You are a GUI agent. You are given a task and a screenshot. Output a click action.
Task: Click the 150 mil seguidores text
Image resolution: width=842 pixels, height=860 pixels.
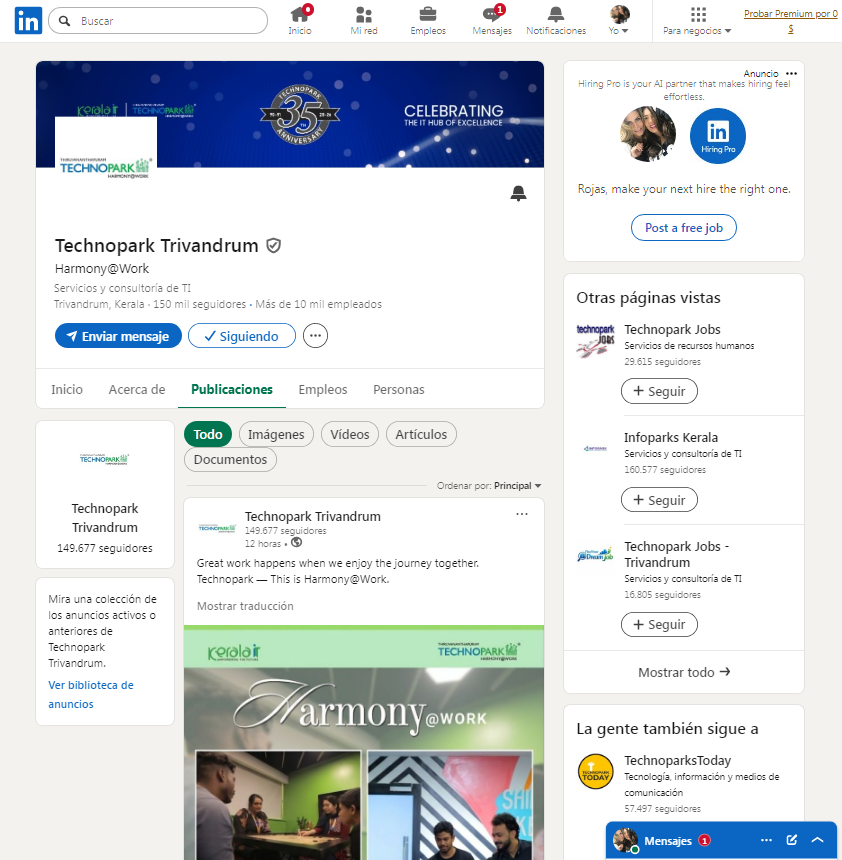(200, 304)
